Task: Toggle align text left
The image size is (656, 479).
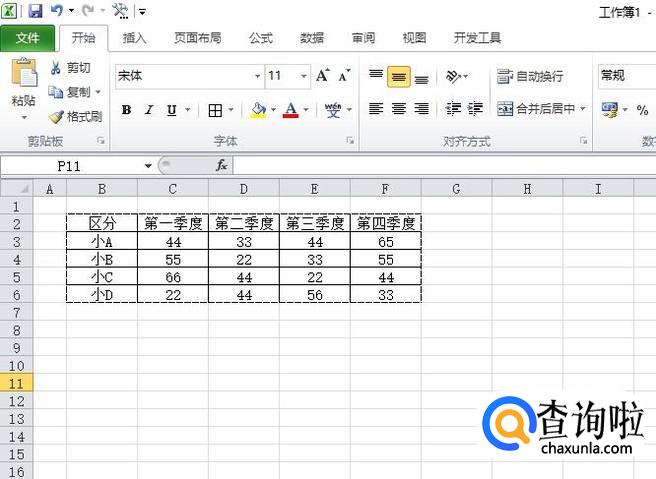Action: [376, 109]
